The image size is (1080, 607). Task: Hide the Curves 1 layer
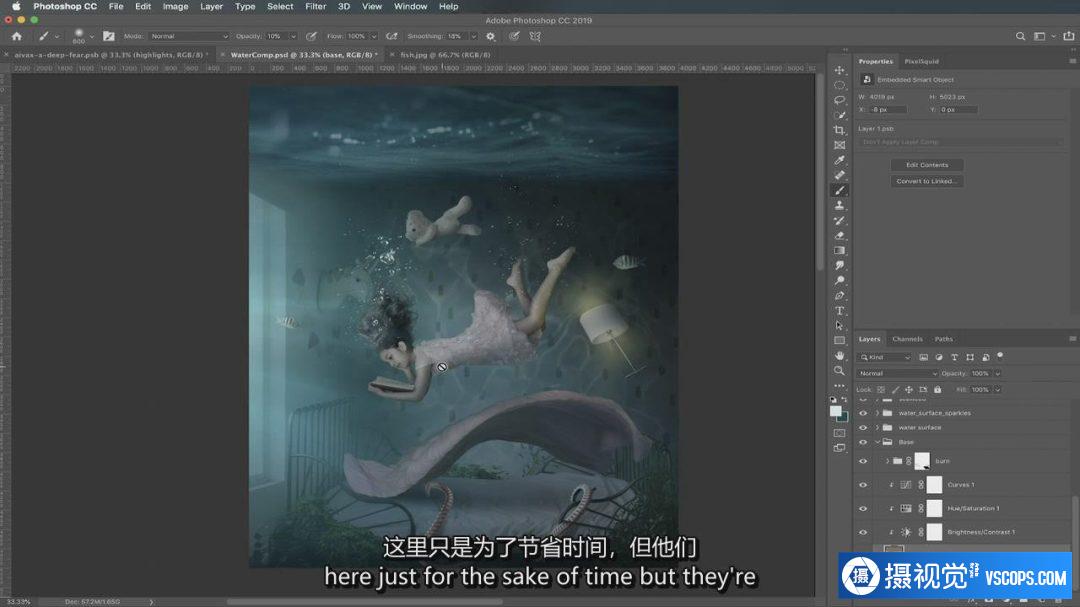(863, 485)
